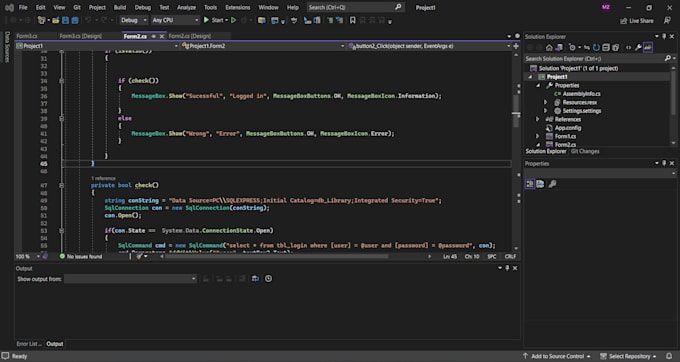Screen dimensions: 680x362
Task: Open Project1 navigation dropdown in editor
Action: click(x=97, y=46)
